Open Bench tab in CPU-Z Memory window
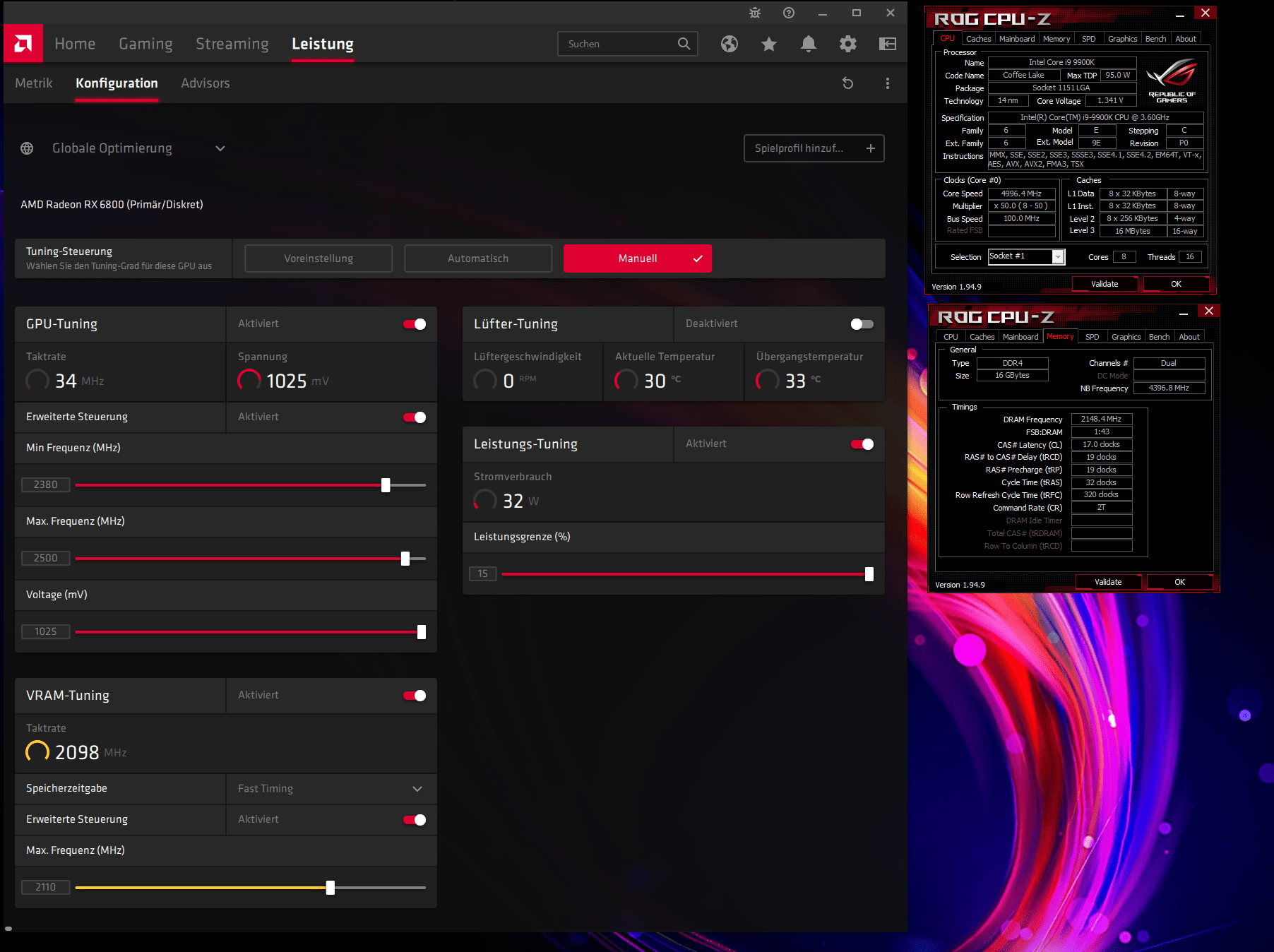 coord(1159,337)
